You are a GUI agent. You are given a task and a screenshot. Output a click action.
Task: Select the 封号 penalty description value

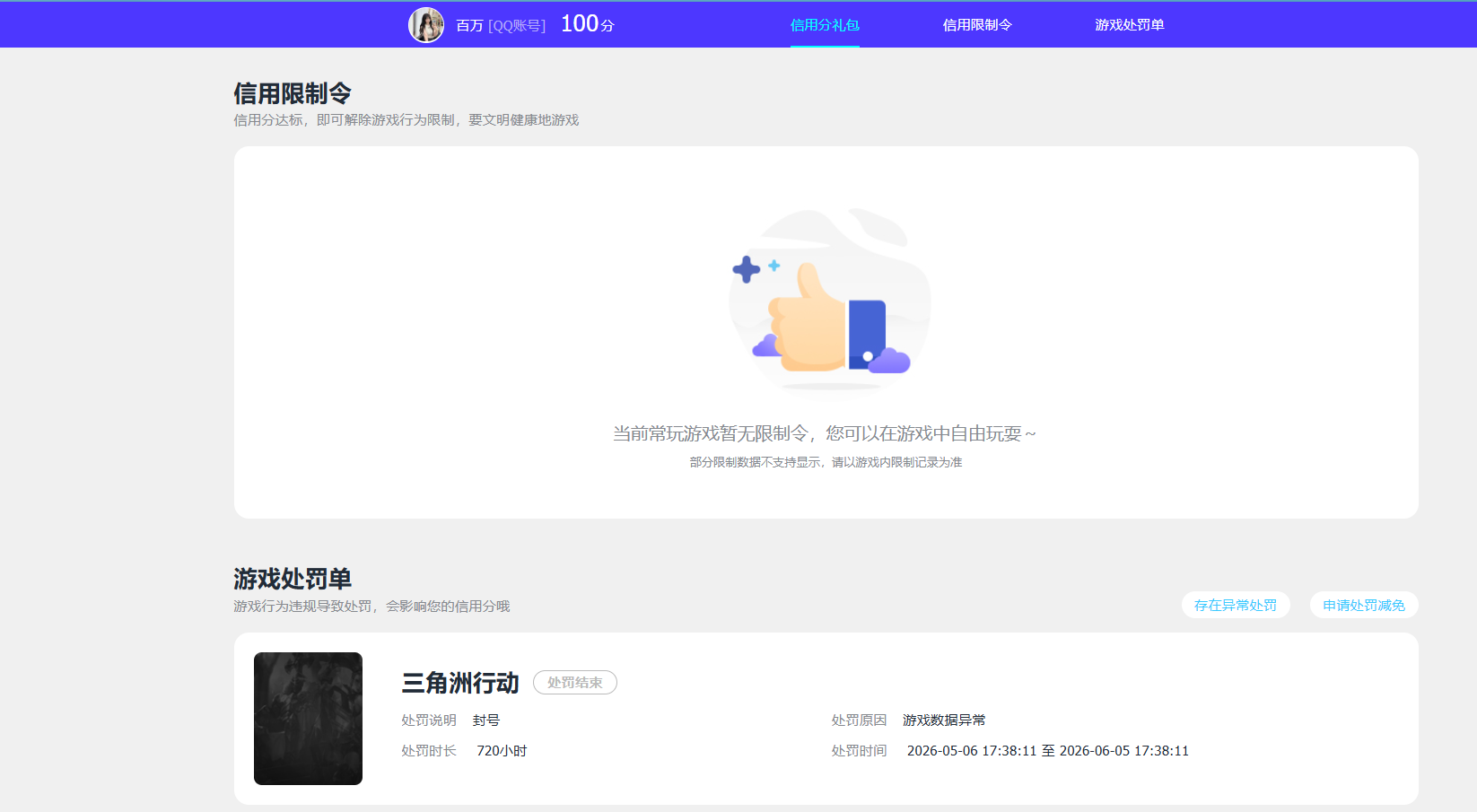tap(486, 720)
